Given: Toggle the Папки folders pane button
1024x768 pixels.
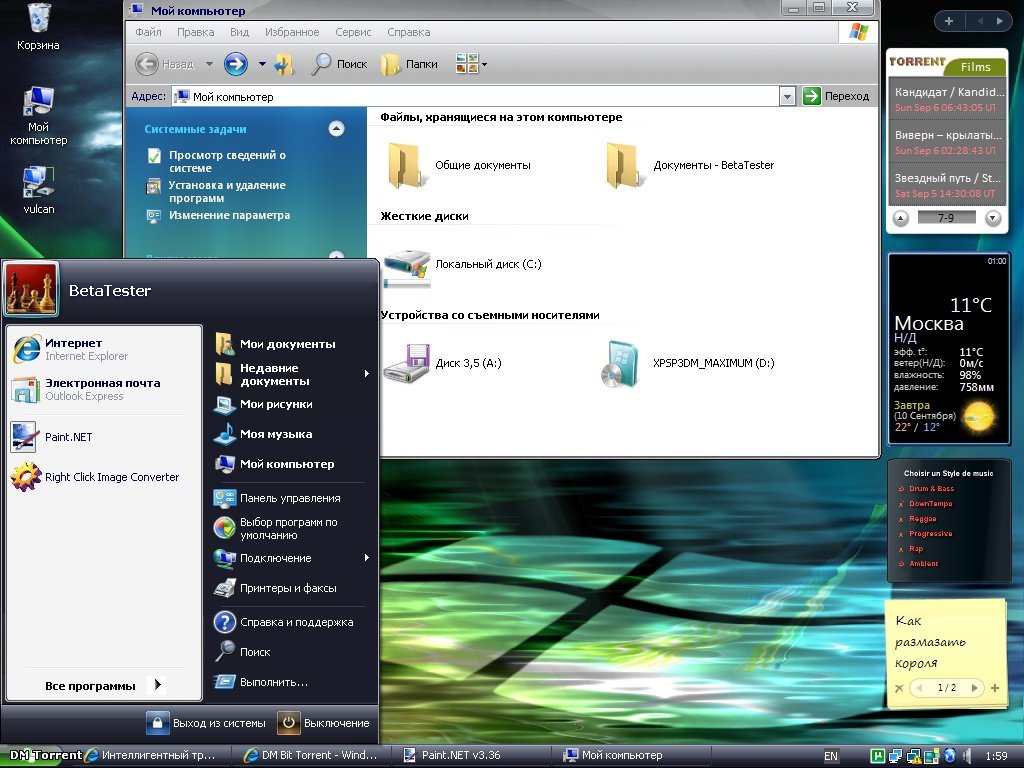Looking at the screenshot, I should [x=409, y=64].
